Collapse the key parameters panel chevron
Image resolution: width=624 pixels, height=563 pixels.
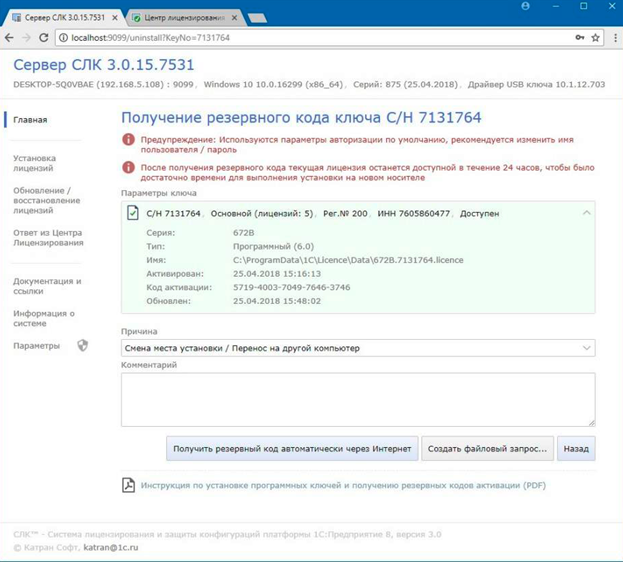[x=586, y=213]
